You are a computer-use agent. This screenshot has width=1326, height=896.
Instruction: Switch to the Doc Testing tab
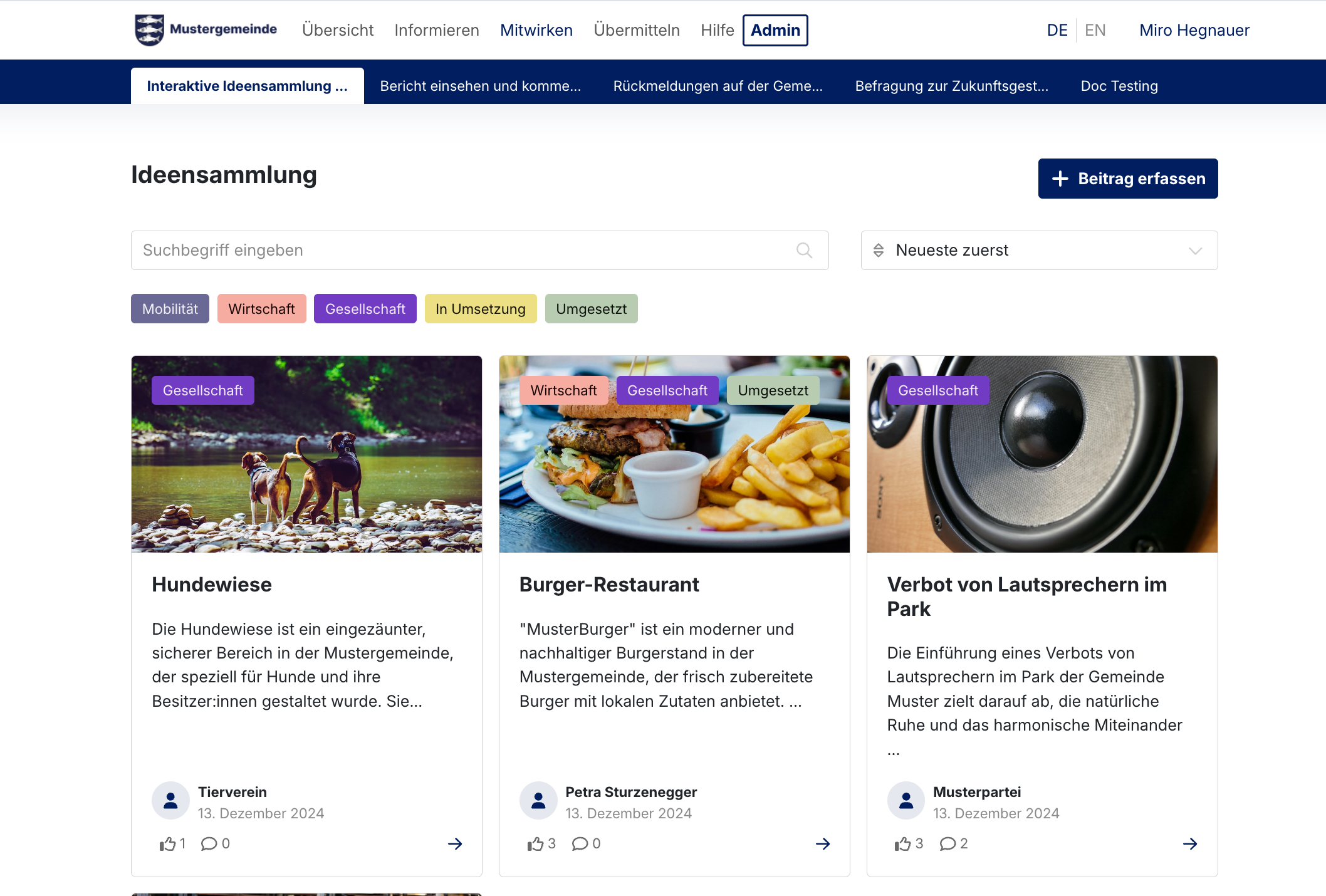coord(1119,86)
